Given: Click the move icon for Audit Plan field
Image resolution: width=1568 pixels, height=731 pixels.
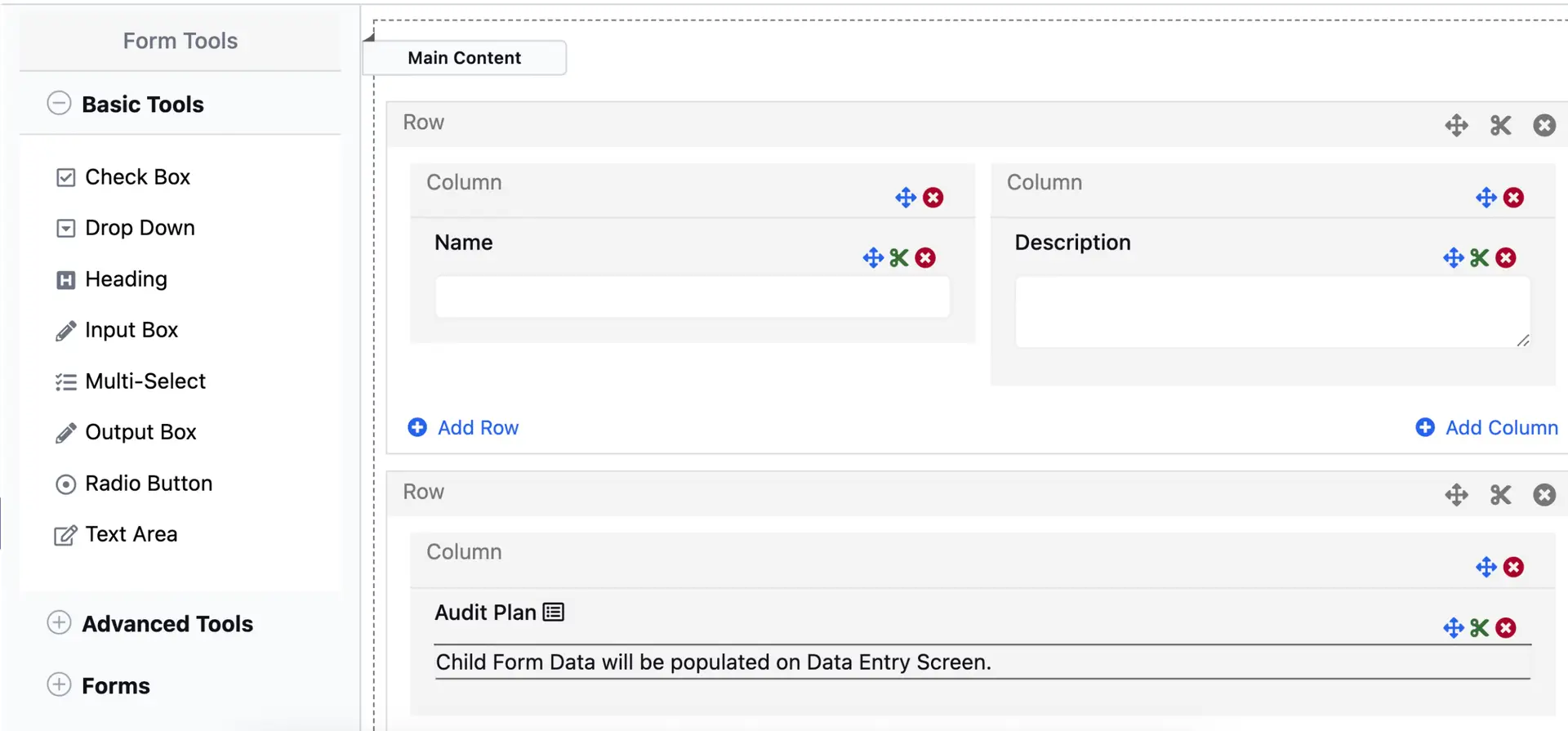Looking at the screenshot, I should (1453, 628).
